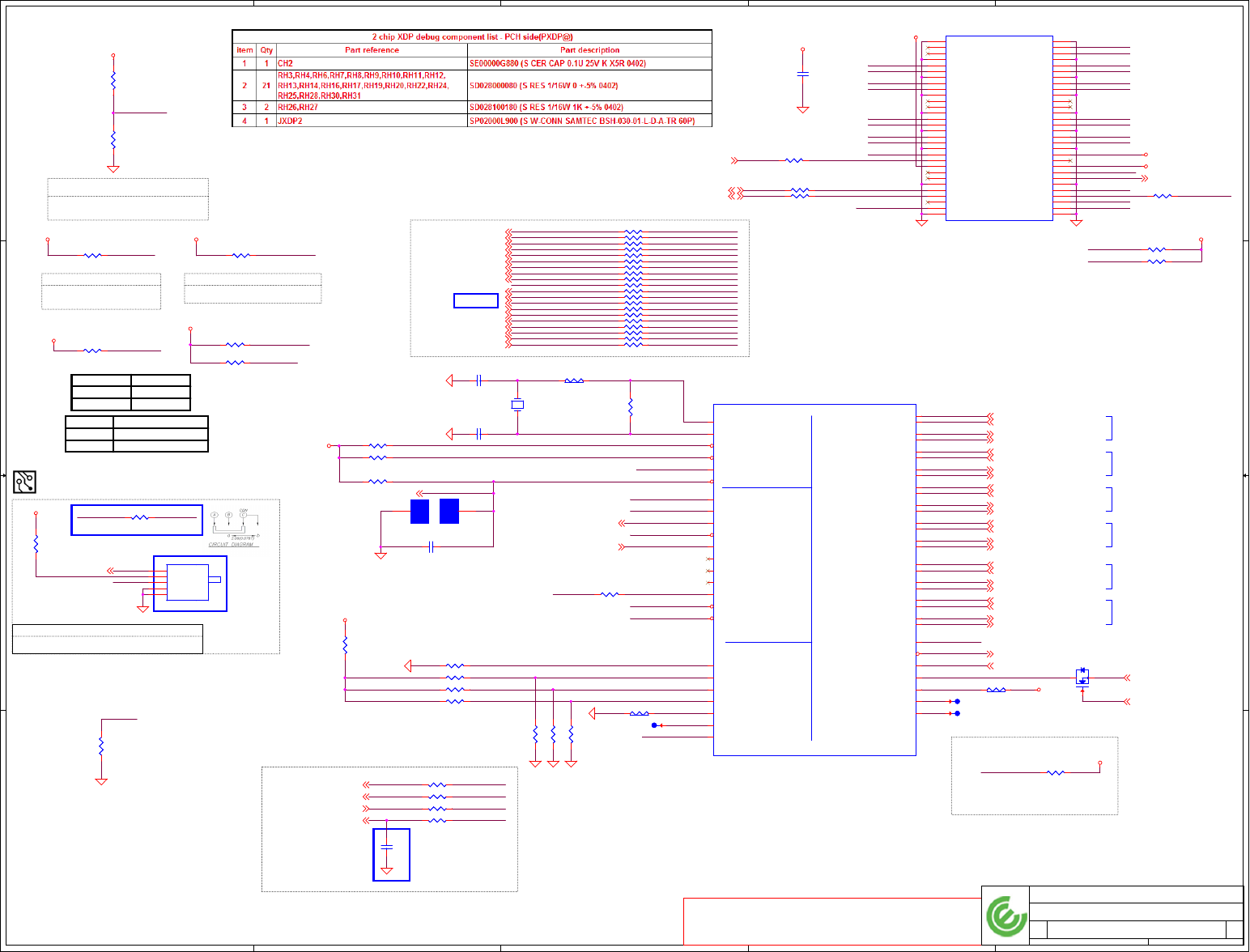
Task: Select the "SP02000L900" SAMTEC connector description
Action: 589,121
